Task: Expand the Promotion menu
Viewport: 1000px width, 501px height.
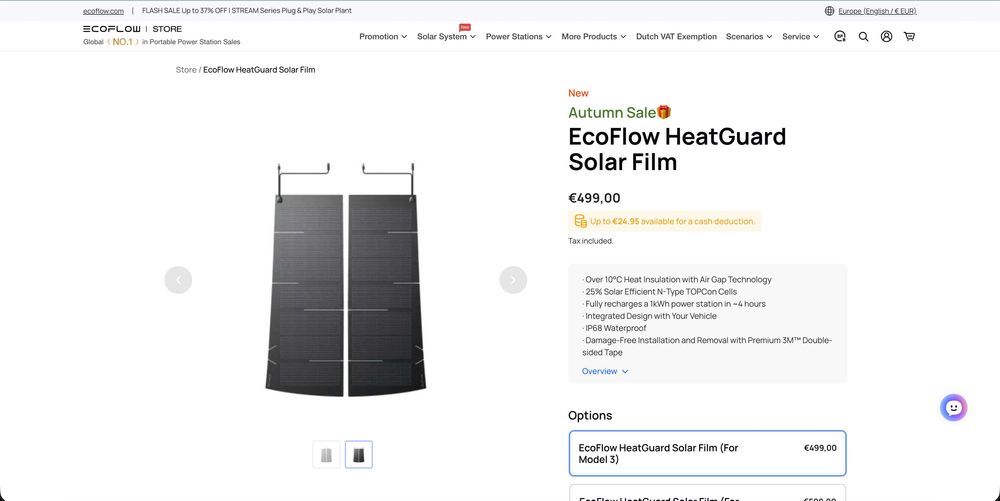Action: click(383, 37)
